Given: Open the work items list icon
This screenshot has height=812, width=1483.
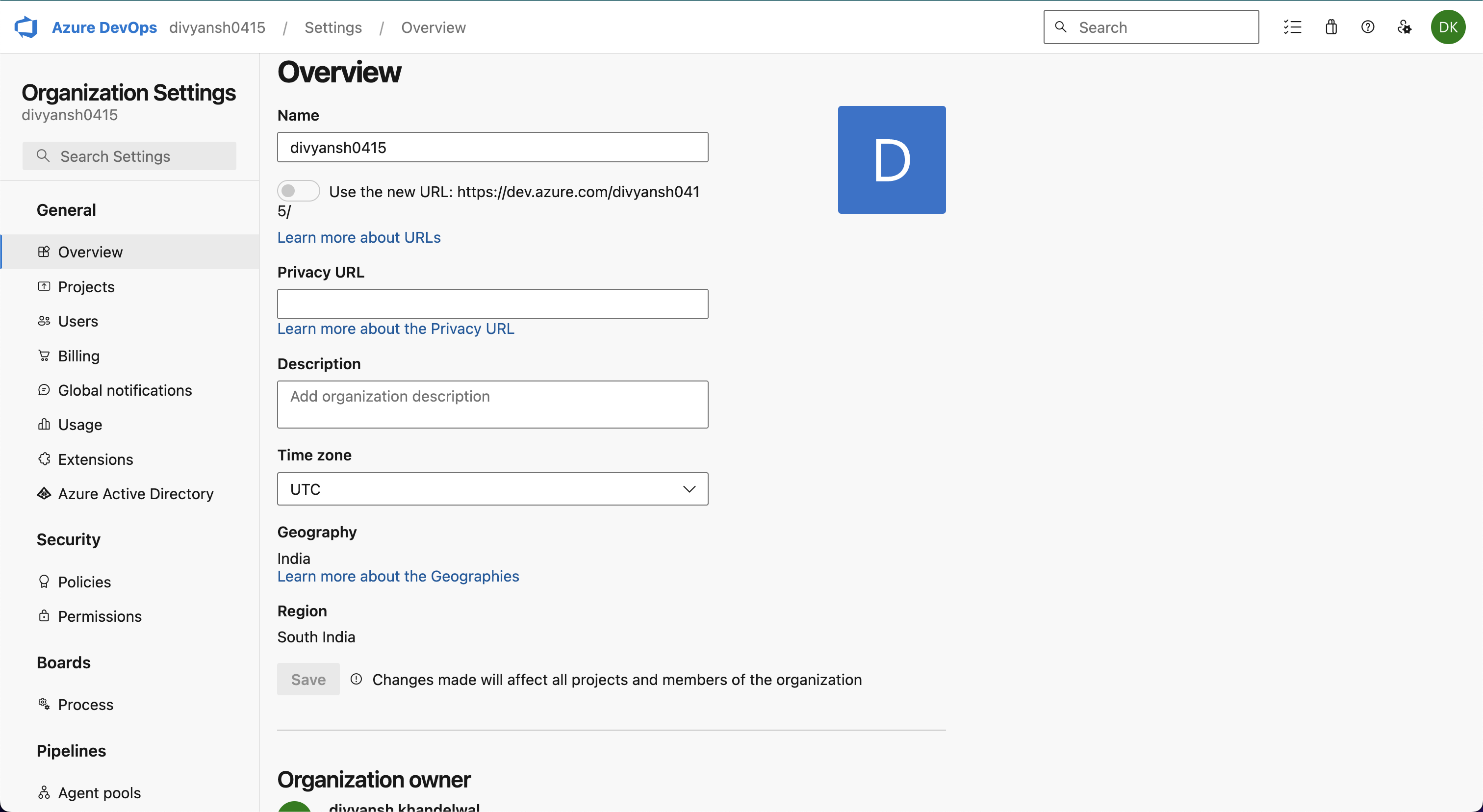Looking at the screenshot, I should pyautogui.click(x=1292, y=27).
